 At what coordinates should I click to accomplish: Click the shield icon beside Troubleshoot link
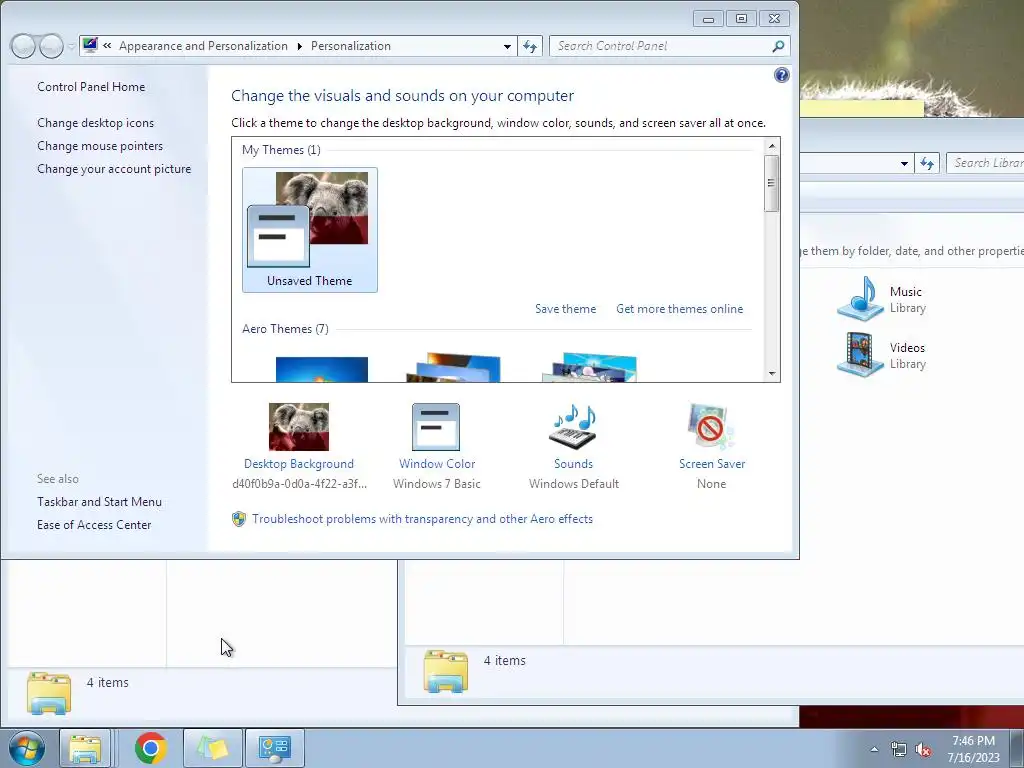(239, 519)
